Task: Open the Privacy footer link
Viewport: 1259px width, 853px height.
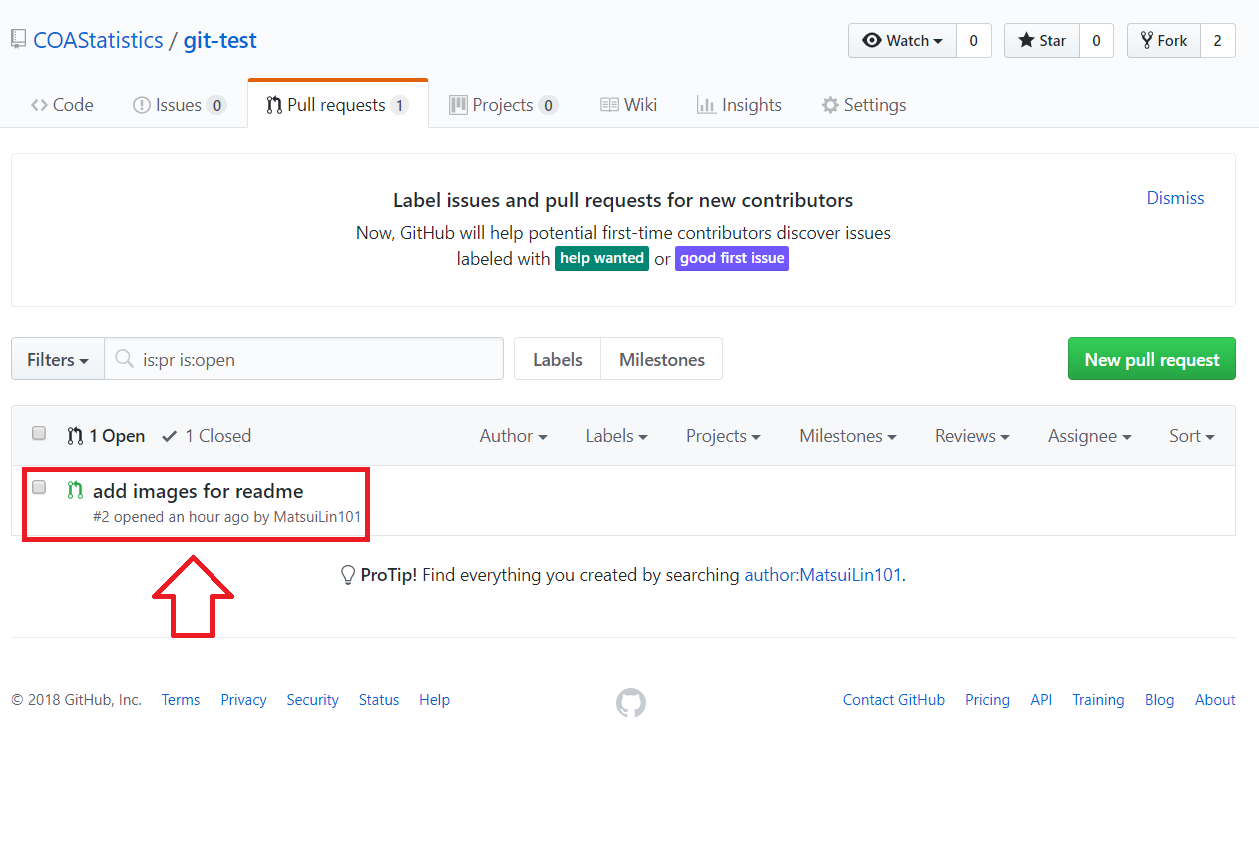Action: pyautogui.click(x=243, y=700)
